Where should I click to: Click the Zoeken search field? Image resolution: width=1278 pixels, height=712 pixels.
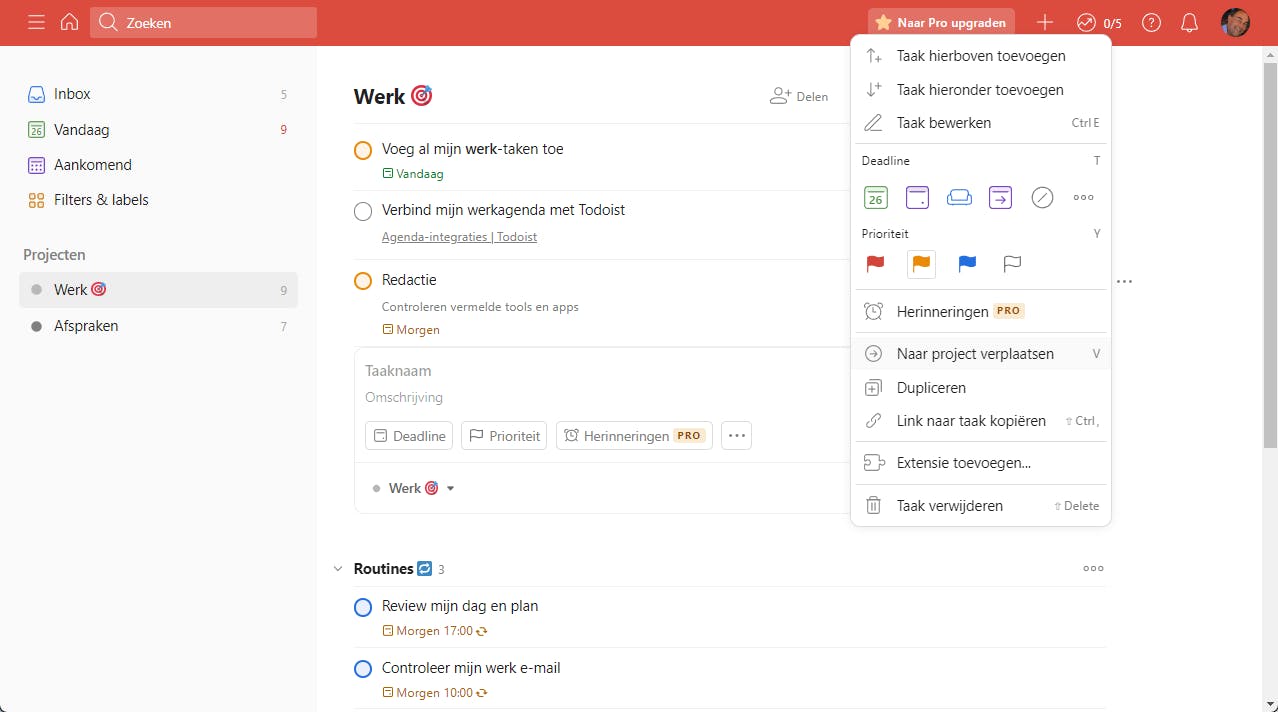click(203, 22)
